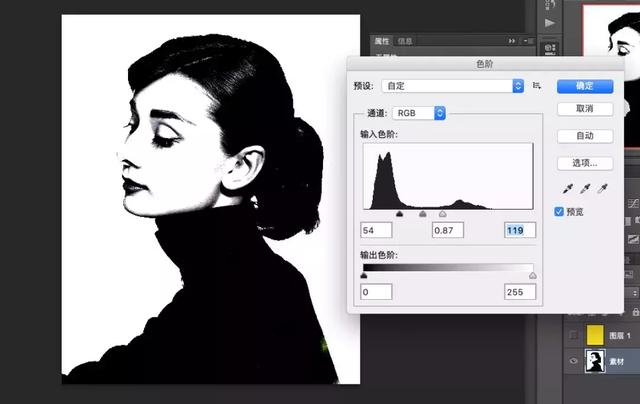
Task: Click the histogram in Levels dialog
Action: click(448, 176)
